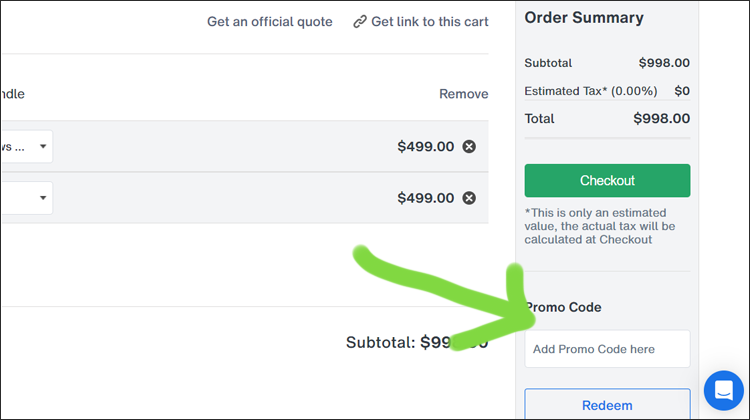This screenshot has height=420, width=750.
Task: Focus the 'Add Promo Code here' field
Action: click(x=607, y=349)
